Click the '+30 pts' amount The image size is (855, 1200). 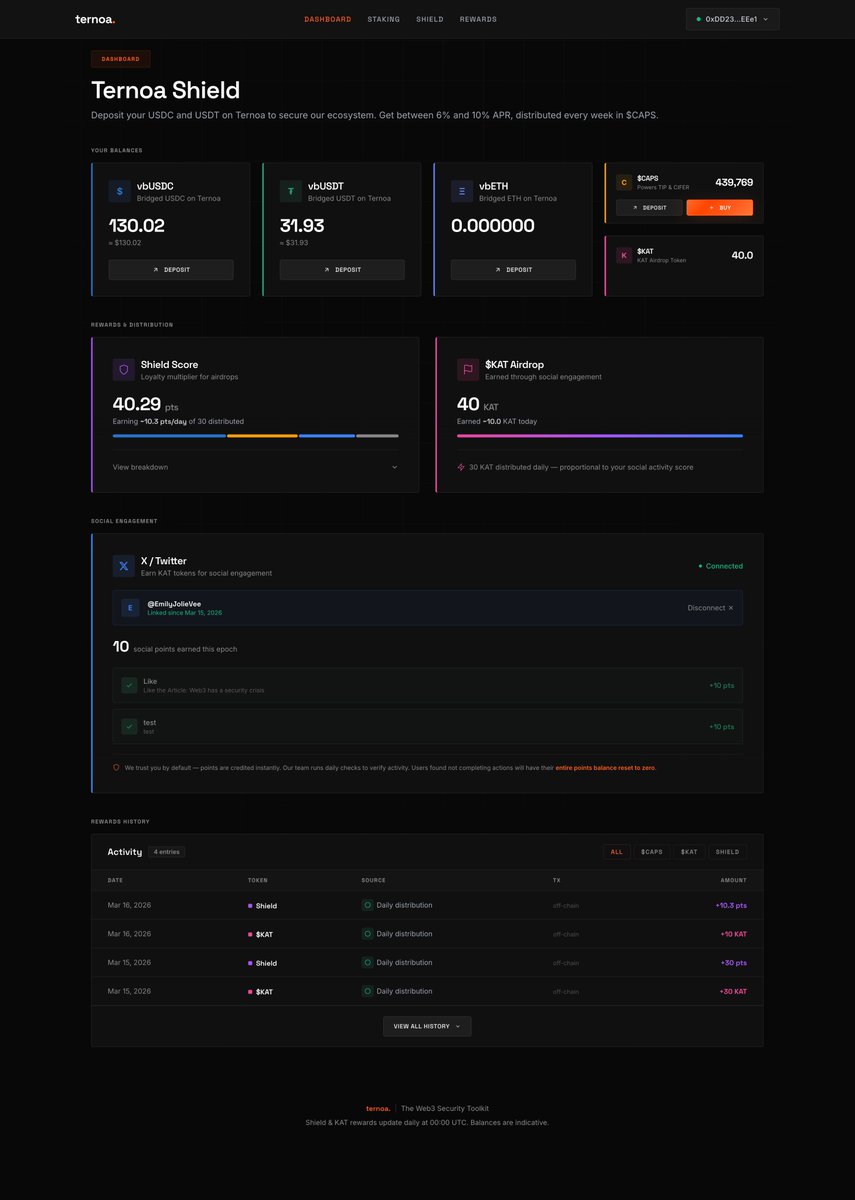[733, 963]
